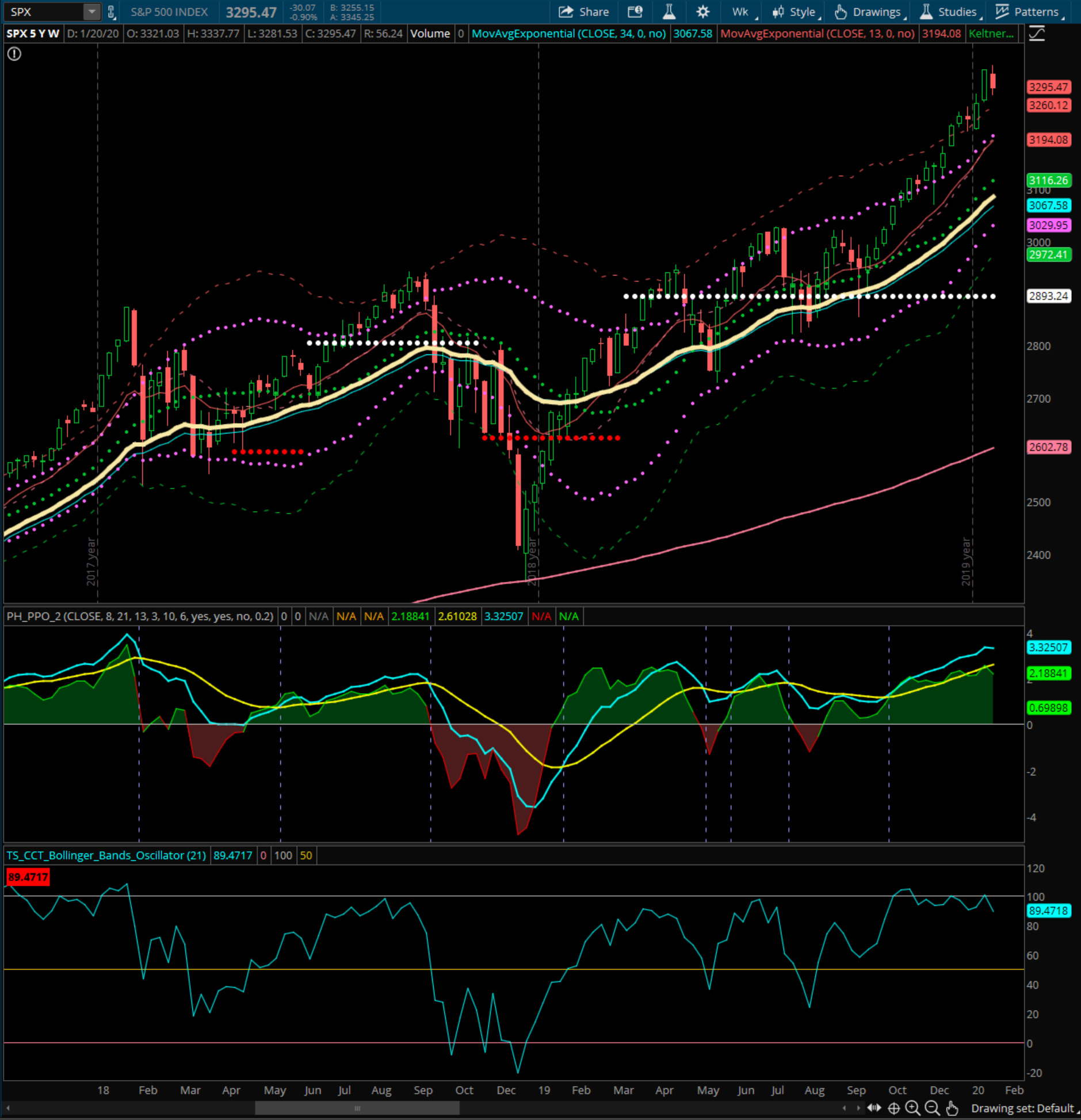Click the expand time axis arrows icon
Image resolution: width=1081 pixels, height=1120 pixels.
874,1107
